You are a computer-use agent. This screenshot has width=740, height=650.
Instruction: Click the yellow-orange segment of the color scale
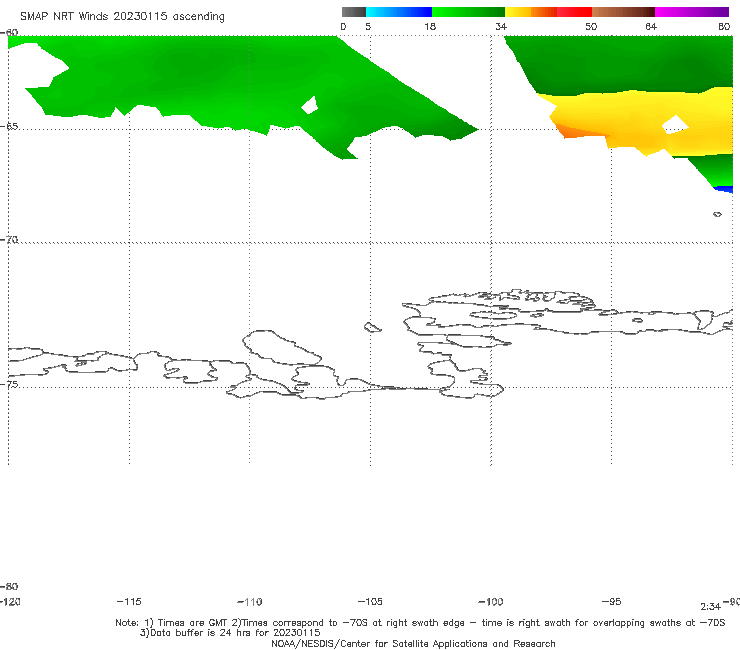(x=531, y=12)
